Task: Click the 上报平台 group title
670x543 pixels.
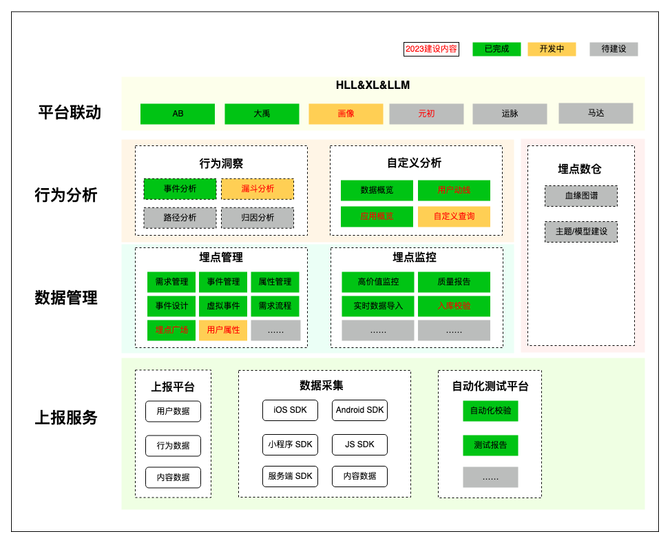Action: click(173, 387)
